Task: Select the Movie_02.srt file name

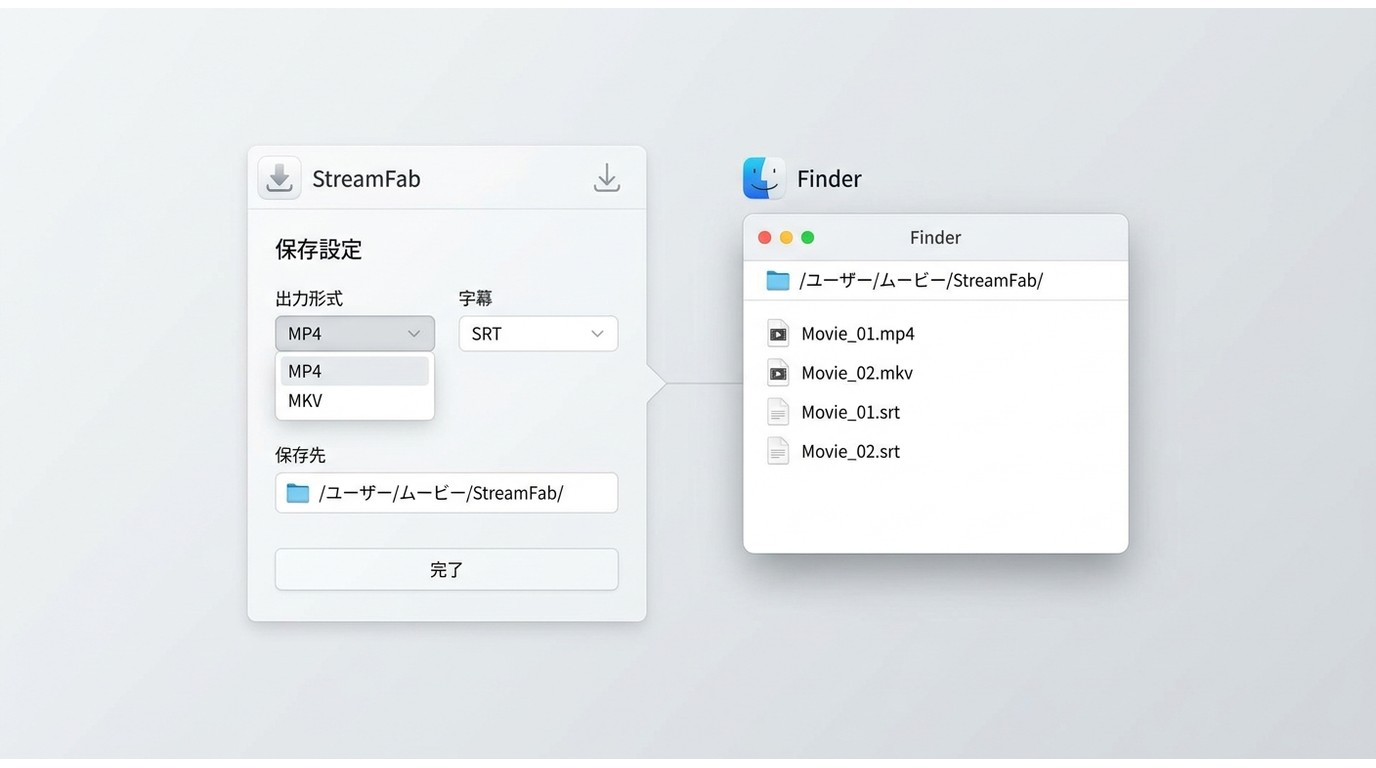Action: click(851, 451)
